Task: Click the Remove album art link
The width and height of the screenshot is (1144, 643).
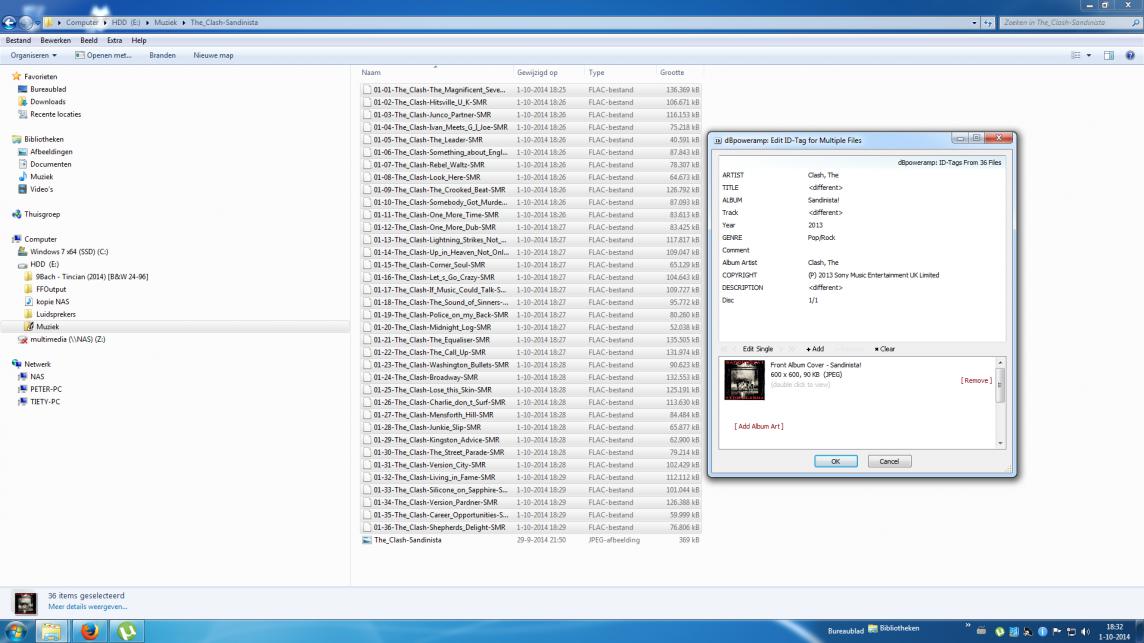Action: [x=976, y=381]
